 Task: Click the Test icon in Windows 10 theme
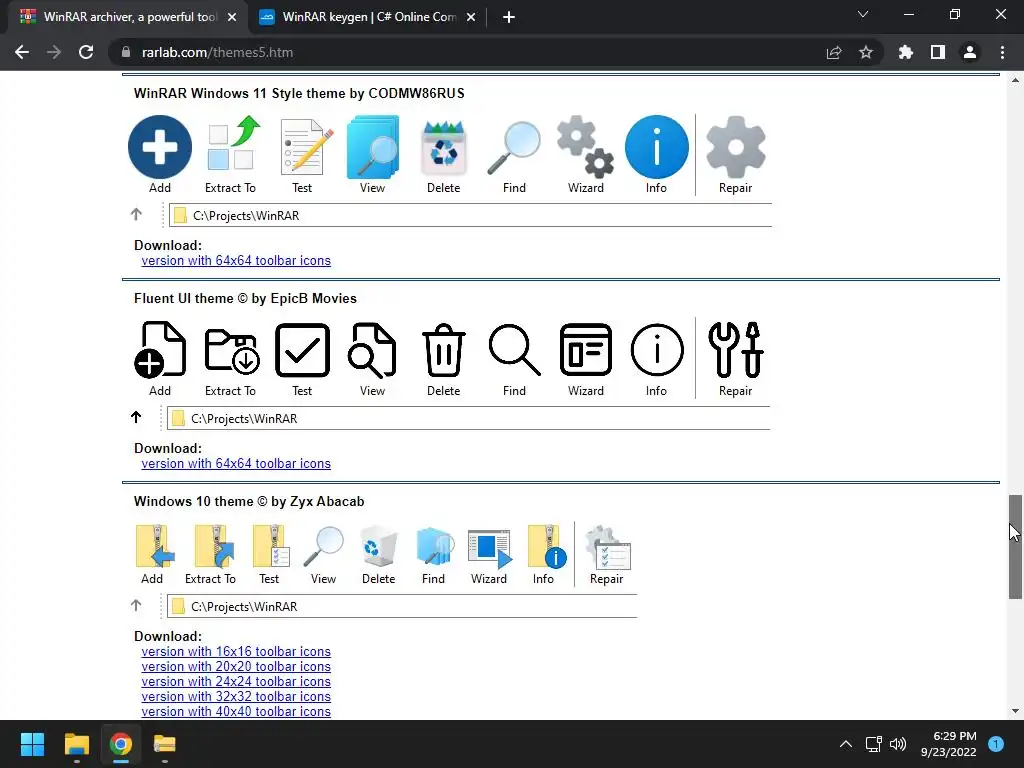coord(272,547)
